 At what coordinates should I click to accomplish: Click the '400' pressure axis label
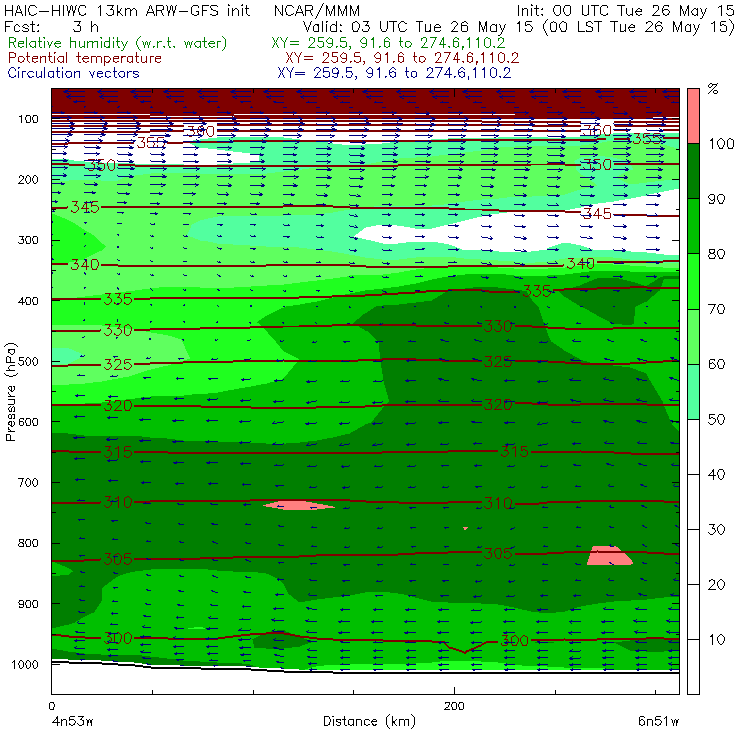point(28,301)
